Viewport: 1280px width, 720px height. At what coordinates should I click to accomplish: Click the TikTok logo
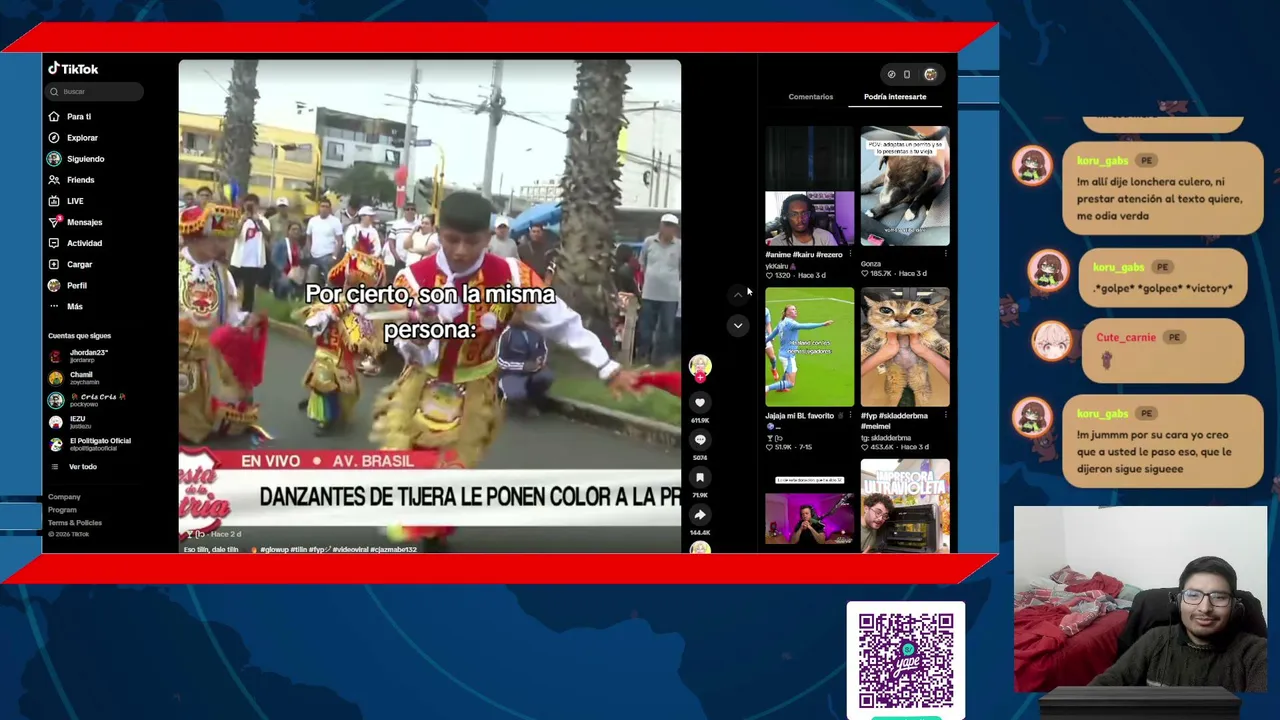pyautogui.click(x=73, y=69)
